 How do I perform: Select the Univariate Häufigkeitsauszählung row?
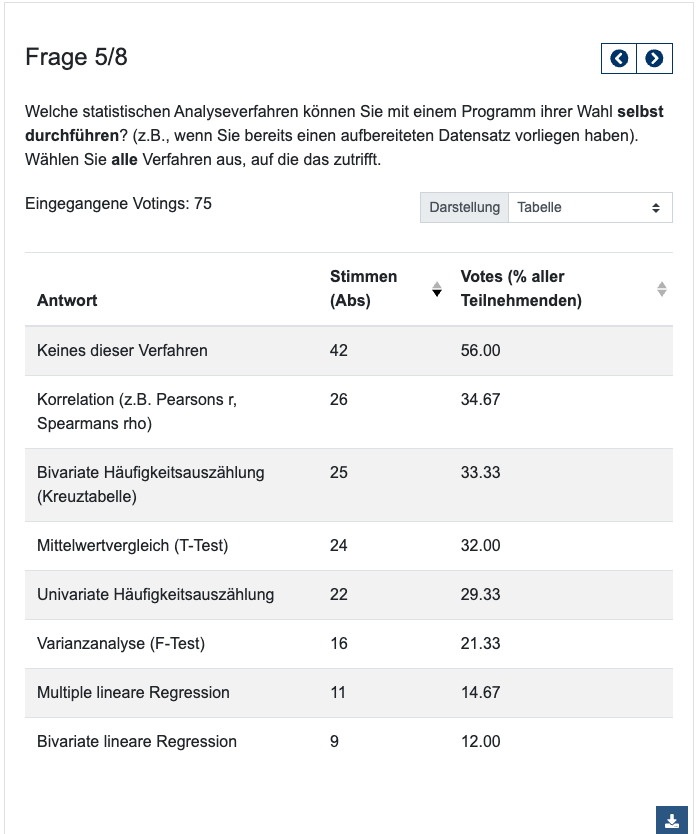(155, 595)
